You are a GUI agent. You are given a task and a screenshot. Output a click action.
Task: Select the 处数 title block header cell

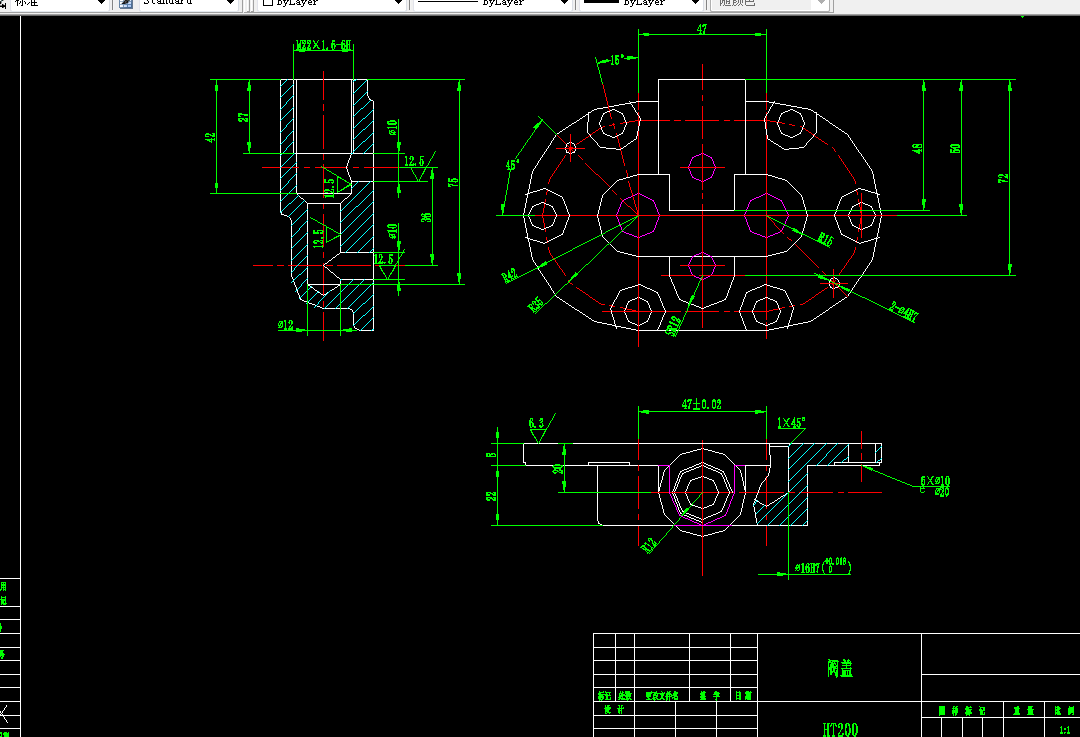click(x=625, y=696)
